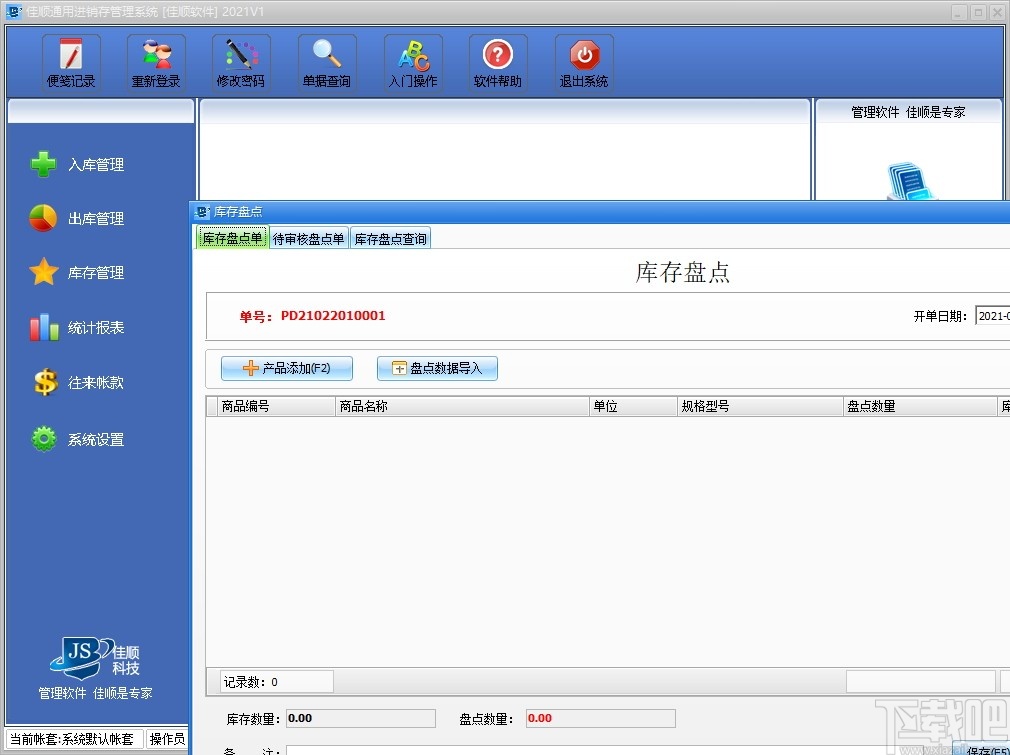Click the 退出系统 exit icon
Image resolution: width=1010 pixels, height=755 pixels.
click(x=583, y=61)
